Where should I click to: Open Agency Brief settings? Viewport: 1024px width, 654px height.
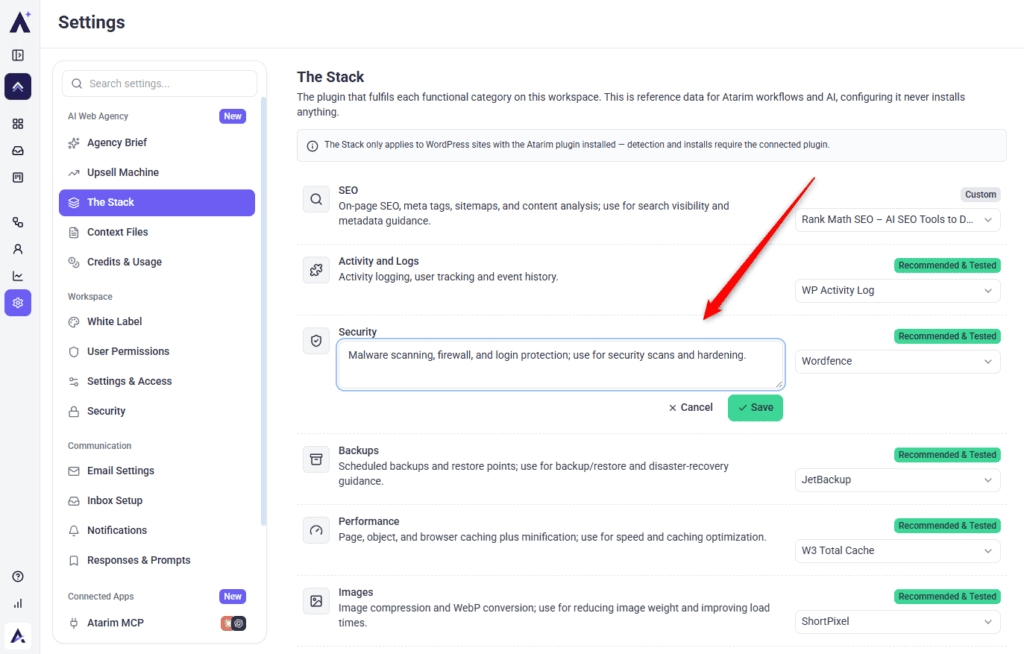[157, 142]
